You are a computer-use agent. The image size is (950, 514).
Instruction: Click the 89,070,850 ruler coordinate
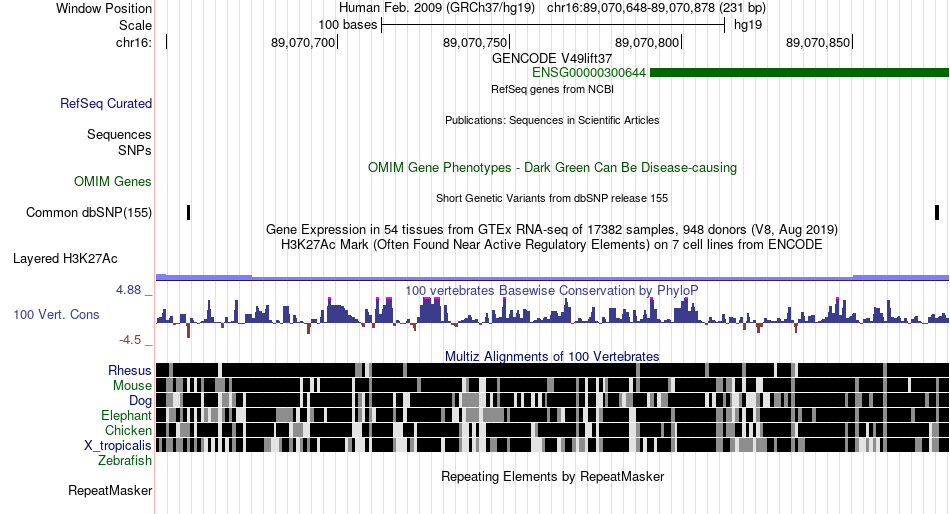(819, 42)
